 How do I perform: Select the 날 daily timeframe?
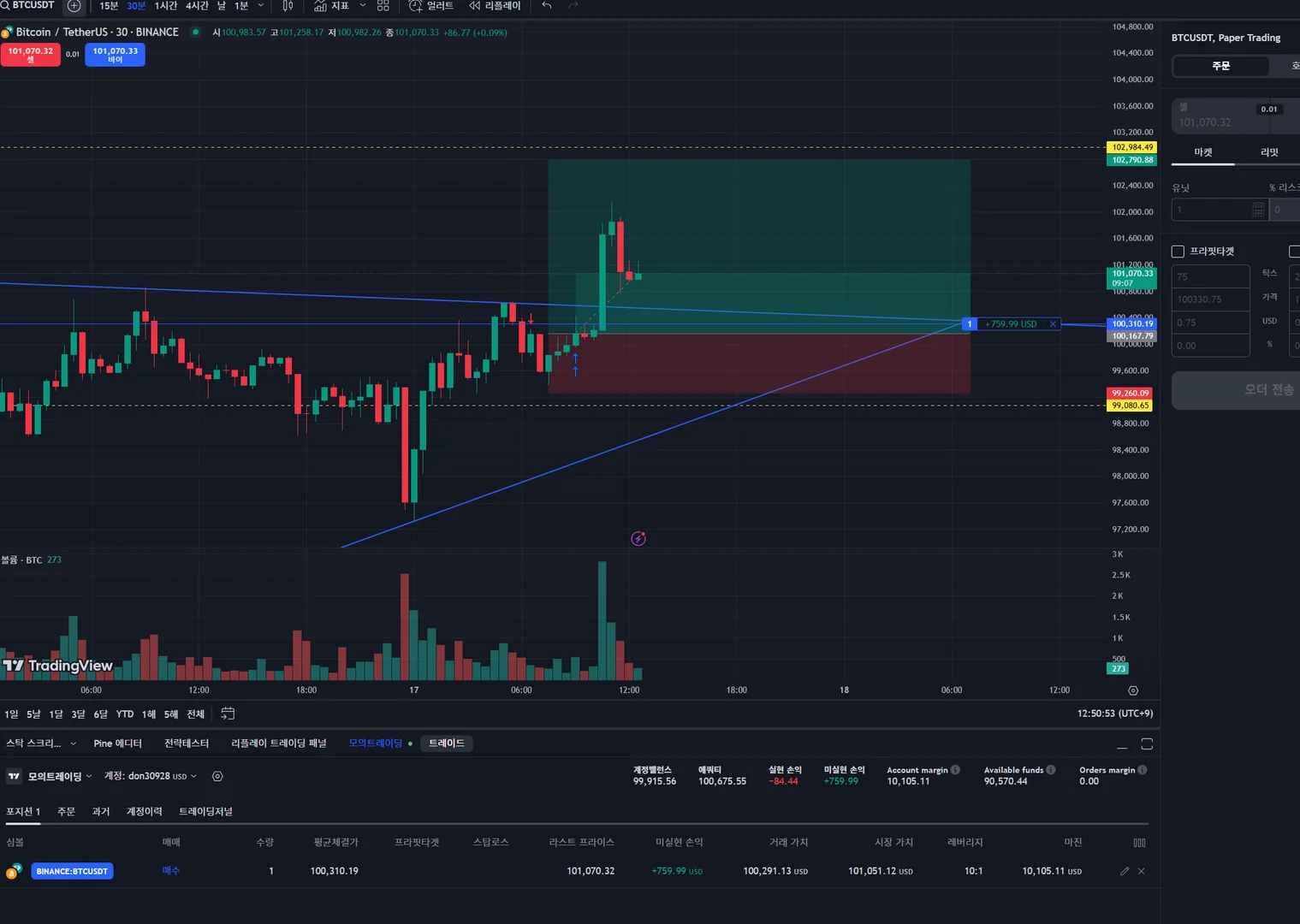click(222, 6)
